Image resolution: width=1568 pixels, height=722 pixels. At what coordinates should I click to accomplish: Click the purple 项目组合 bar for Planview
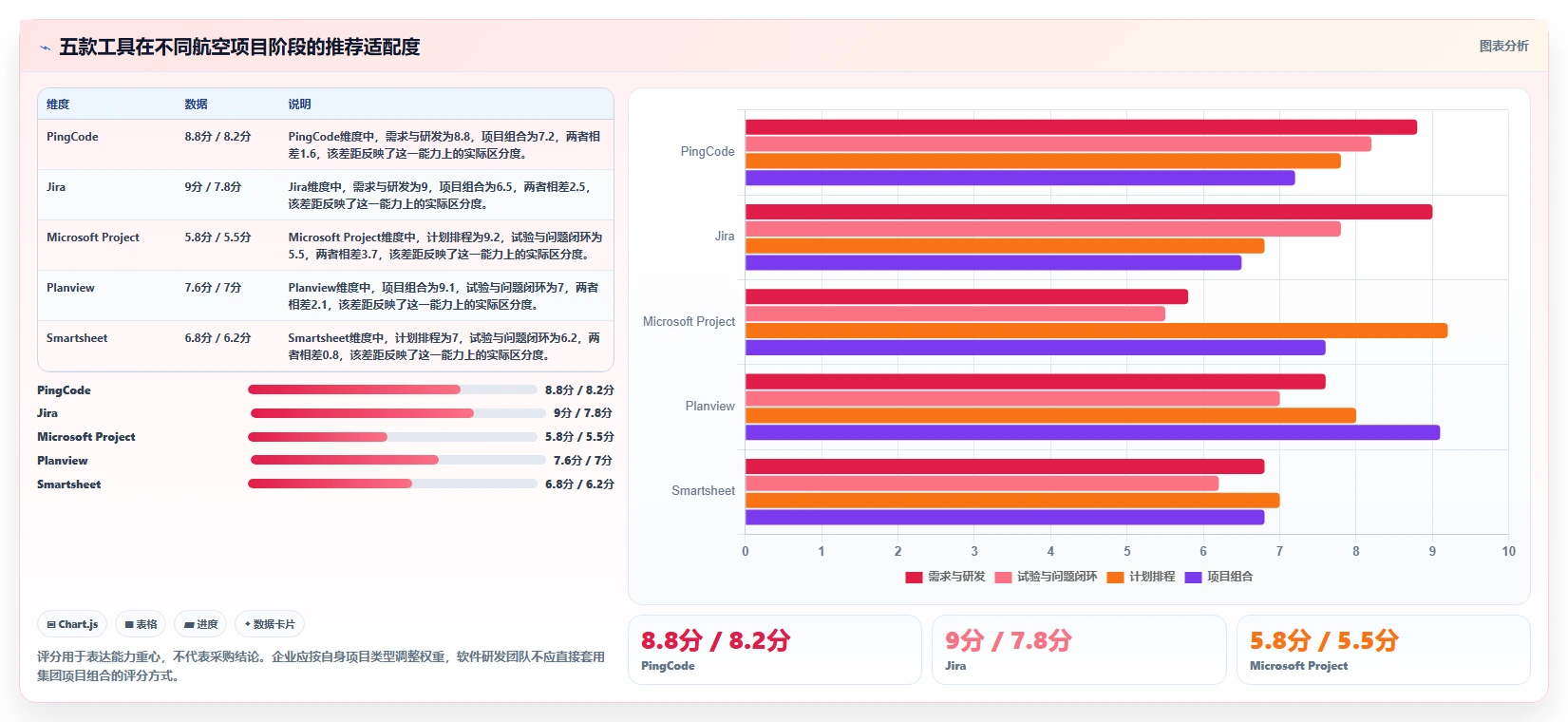point(1092,432)
